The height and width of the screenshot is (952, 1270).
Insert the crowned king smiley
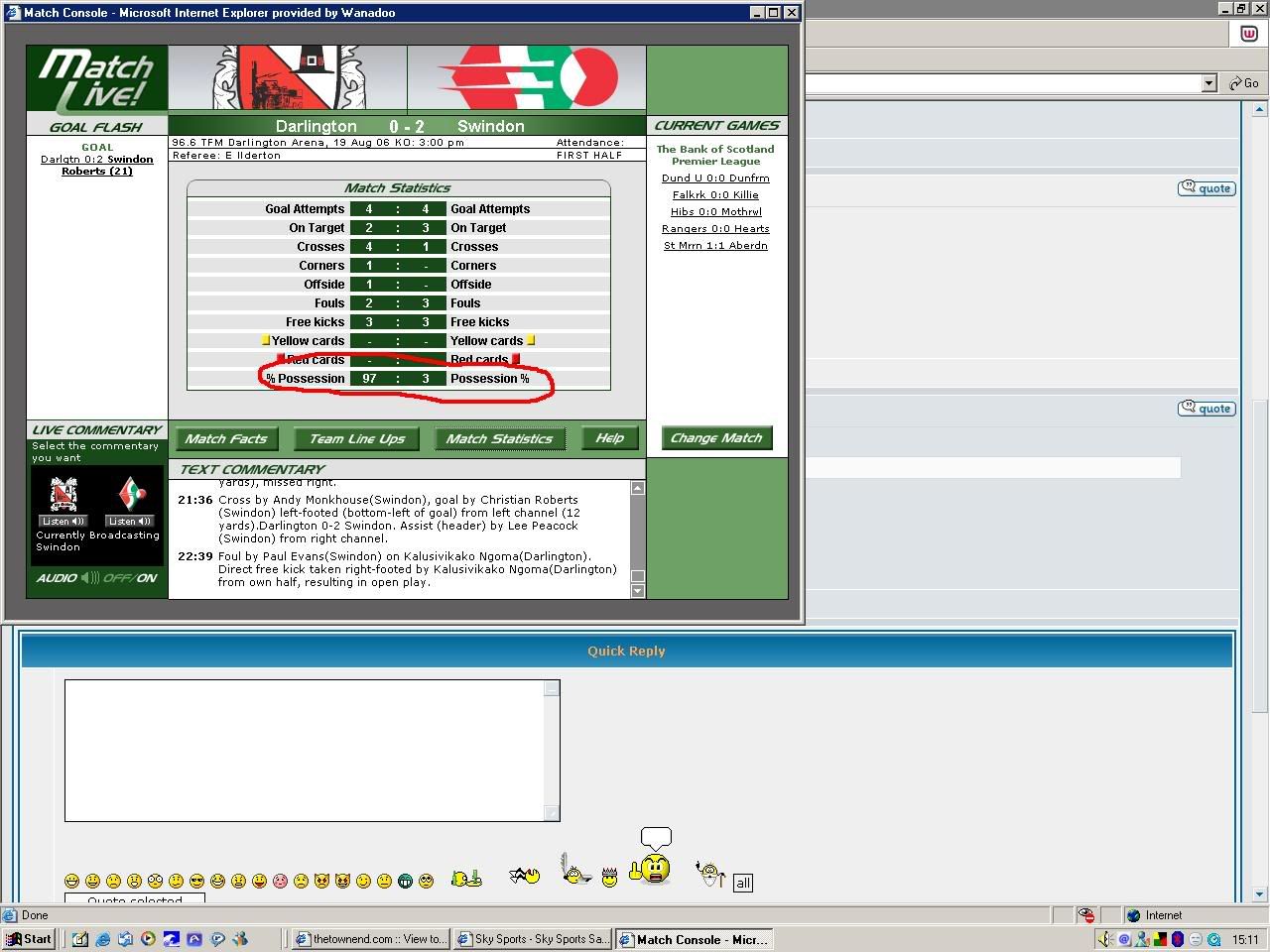click(x=609, y=876)
